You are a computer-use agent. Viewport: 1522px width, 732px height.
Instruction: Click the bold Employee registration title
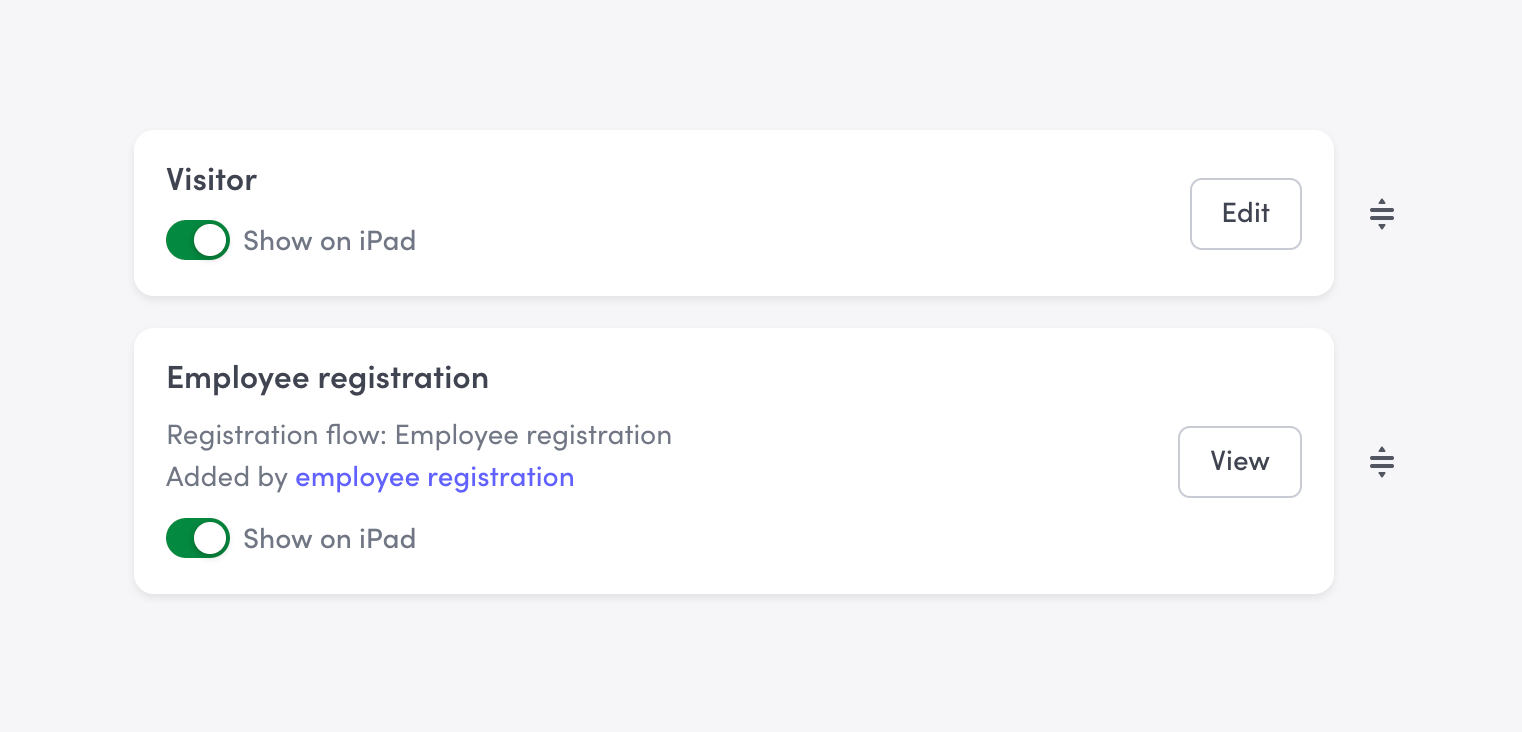[327, 378]
